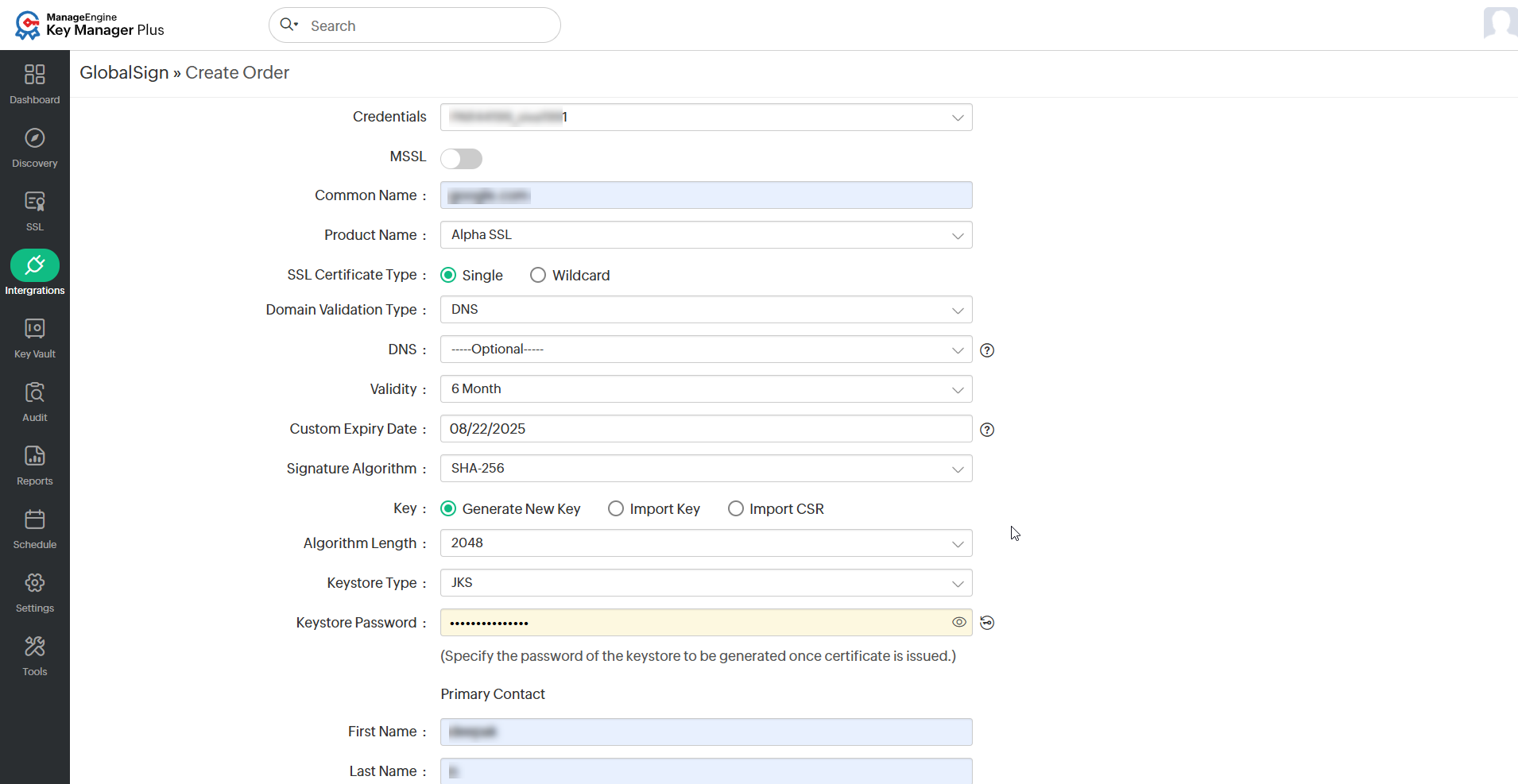The height and width of the screenshot is (784, 1518).
Task: Toggle the MSSL switch
Action: tap(461, 158)
